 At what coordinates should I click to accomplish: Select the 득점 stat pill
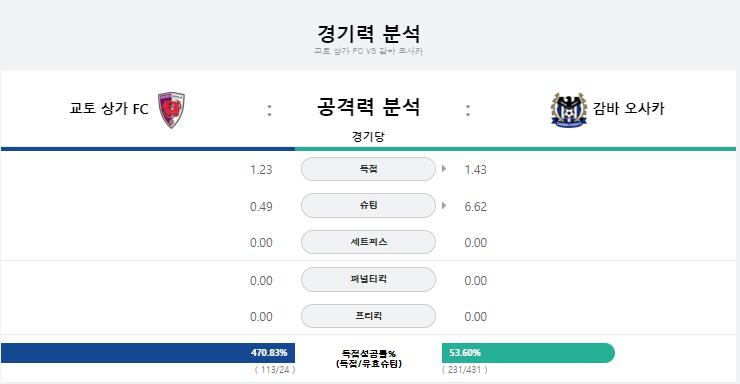coord(368,169)
